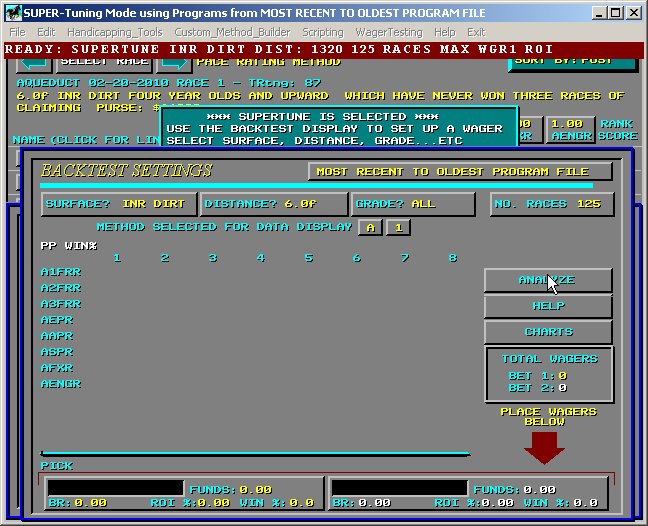Image resolution: width=648 pixels, height=526 pixels.
Task: Click the ANALYZE button
Action: point(548,280)
